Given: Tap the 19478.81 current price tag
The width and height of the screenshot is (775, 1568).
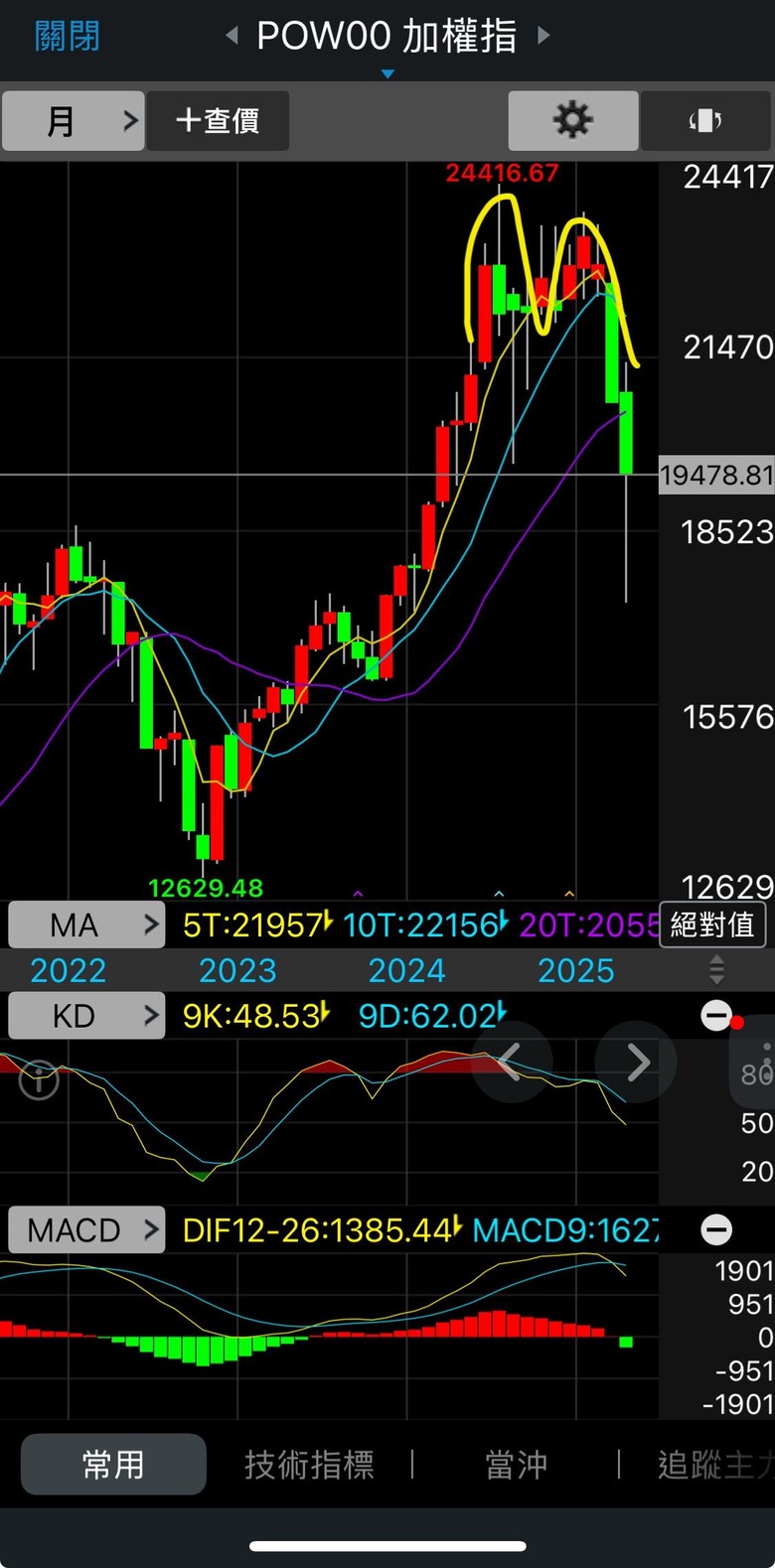Looking at the screenshot, I should click(716, 476).
